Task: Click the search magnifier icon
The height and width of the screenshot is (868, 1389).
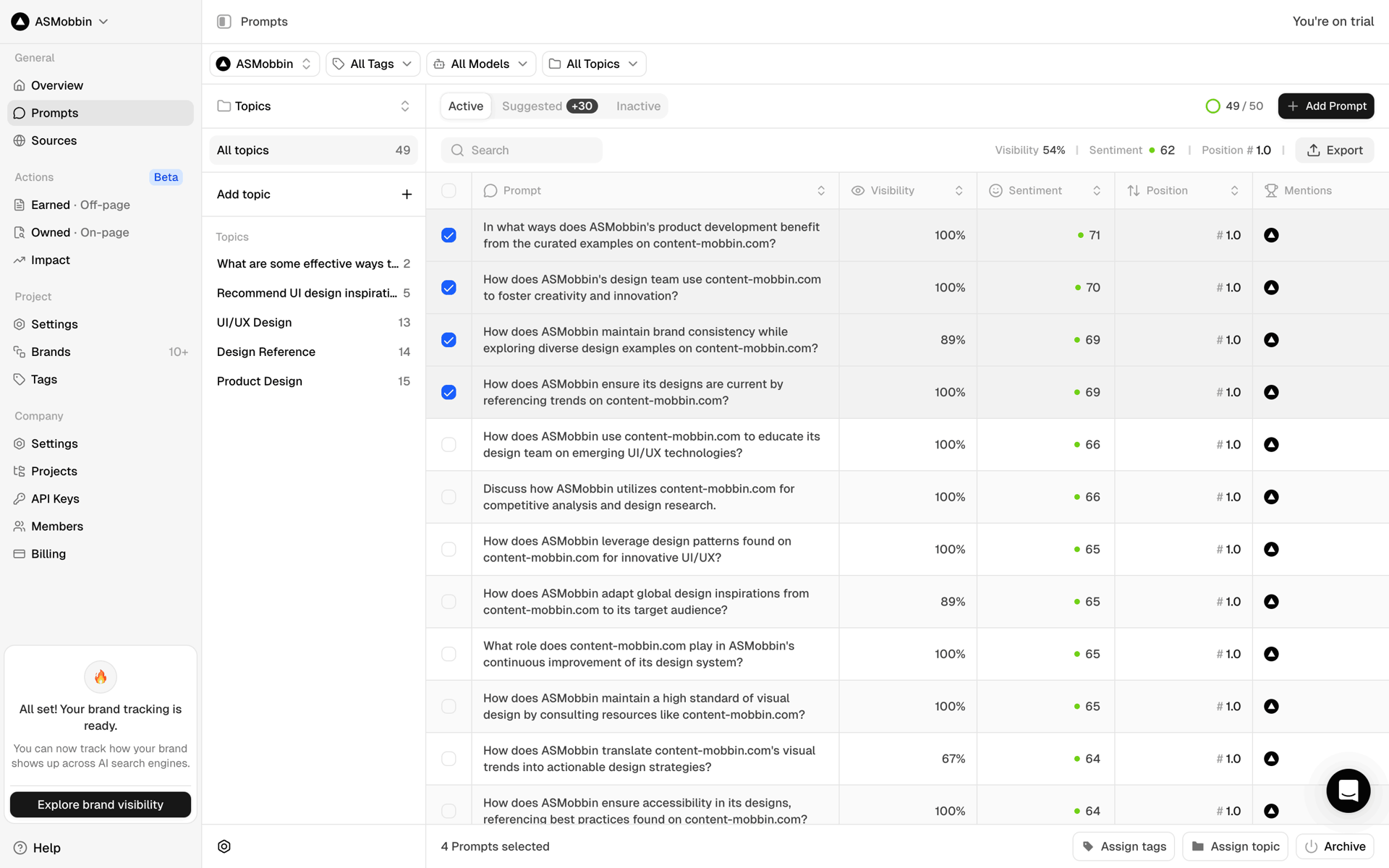Action: click(457, 150)
